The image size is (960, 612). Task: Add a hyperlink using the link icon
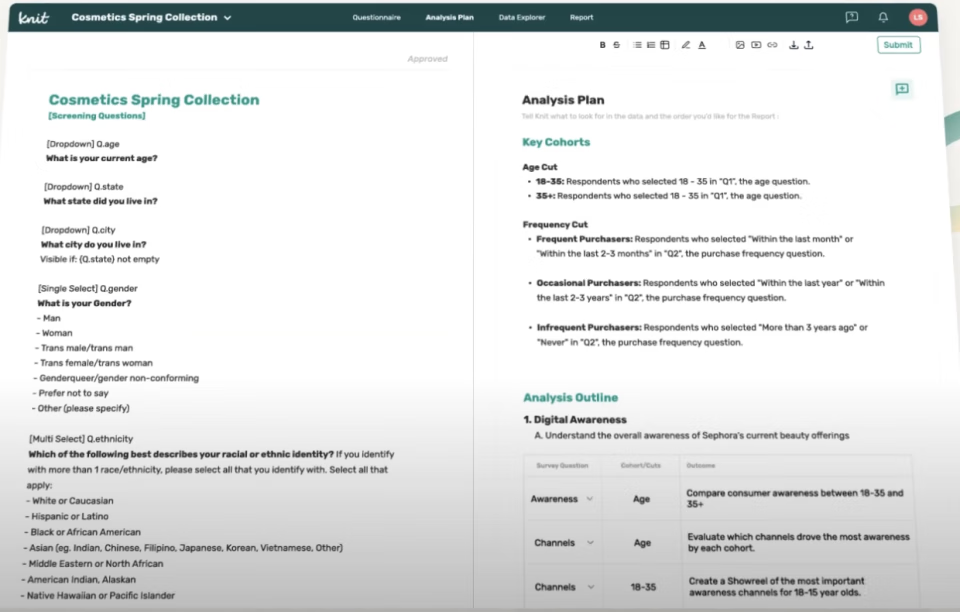tap(772, 45)
